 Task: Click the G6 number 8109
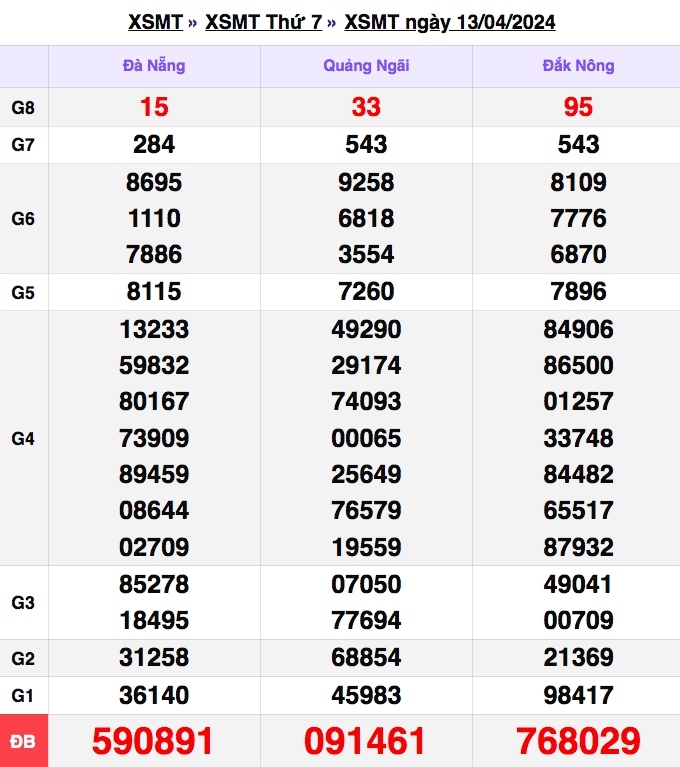tap(578, 182)
